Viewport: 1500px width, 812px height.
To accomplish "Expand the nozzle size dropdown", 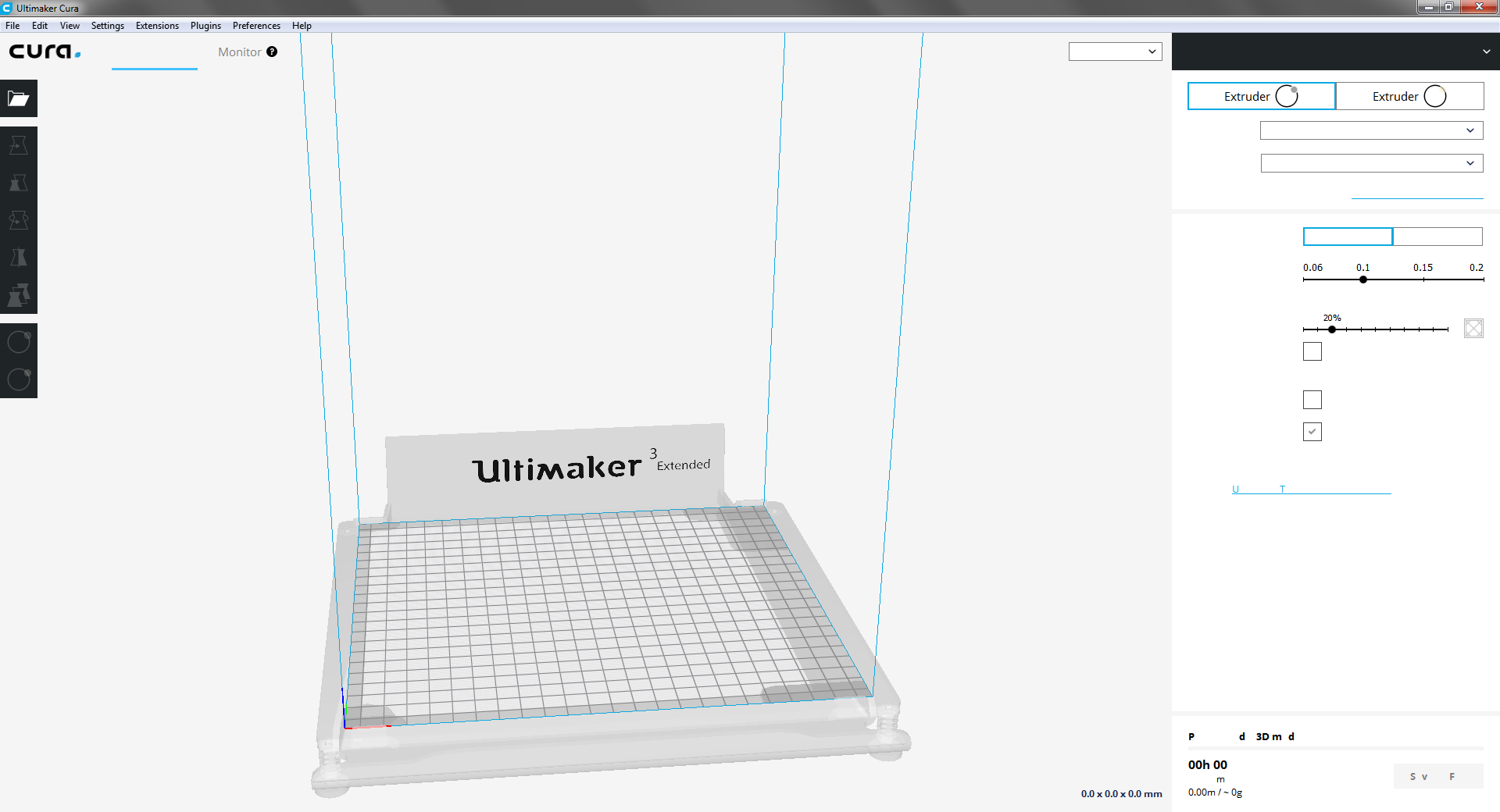I will [x=1370, y=163].
